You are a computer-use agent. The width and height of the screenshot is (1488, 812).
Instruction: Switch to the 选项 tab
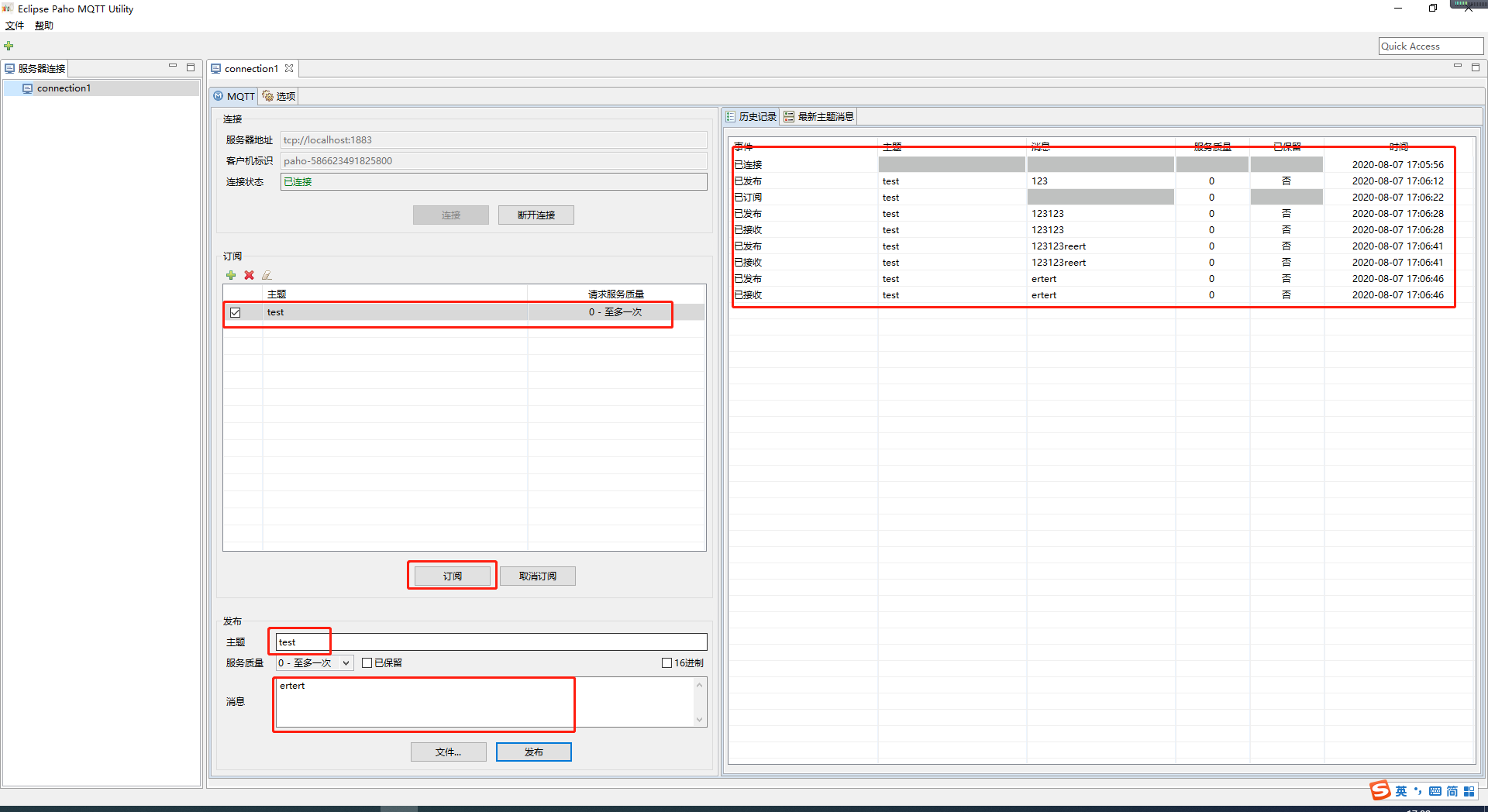(279, 96)
